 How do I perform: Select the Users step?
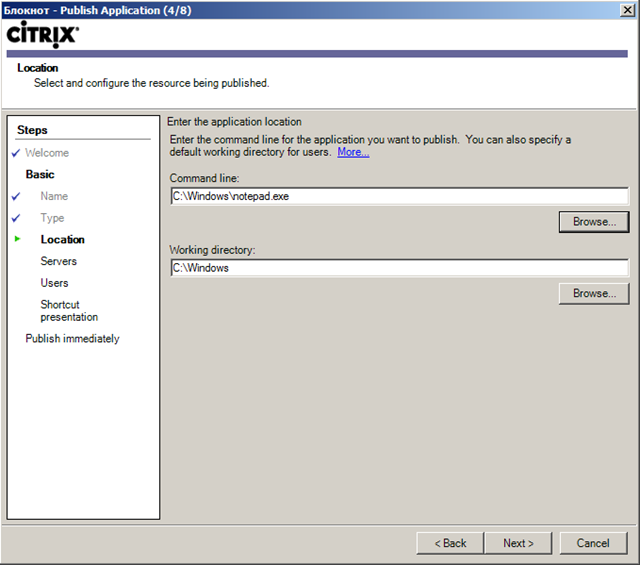(54, 283)
